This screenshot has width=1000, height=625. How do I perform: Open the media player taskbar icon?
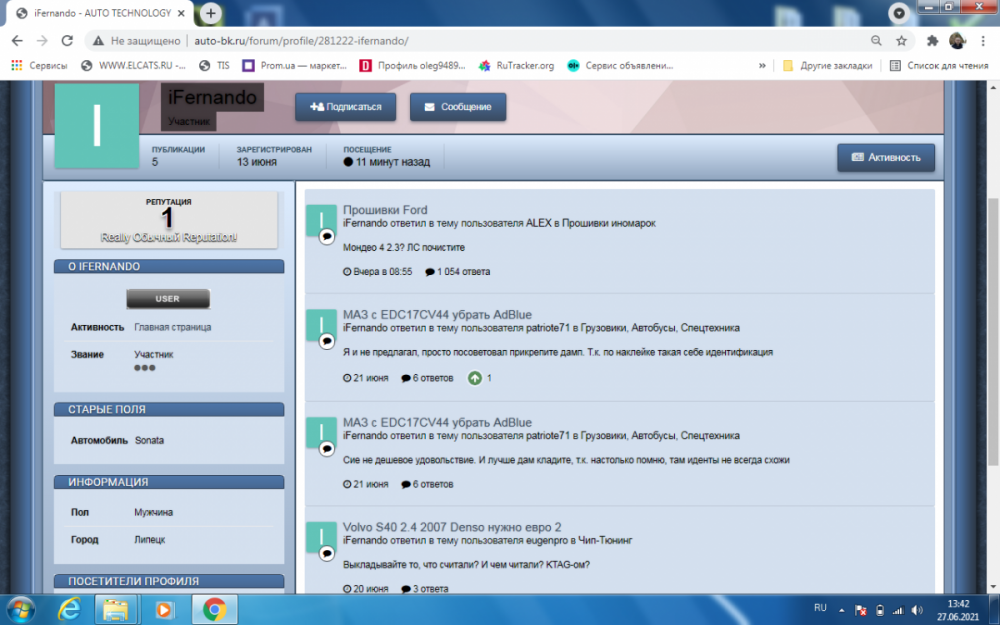pos(164,610)
